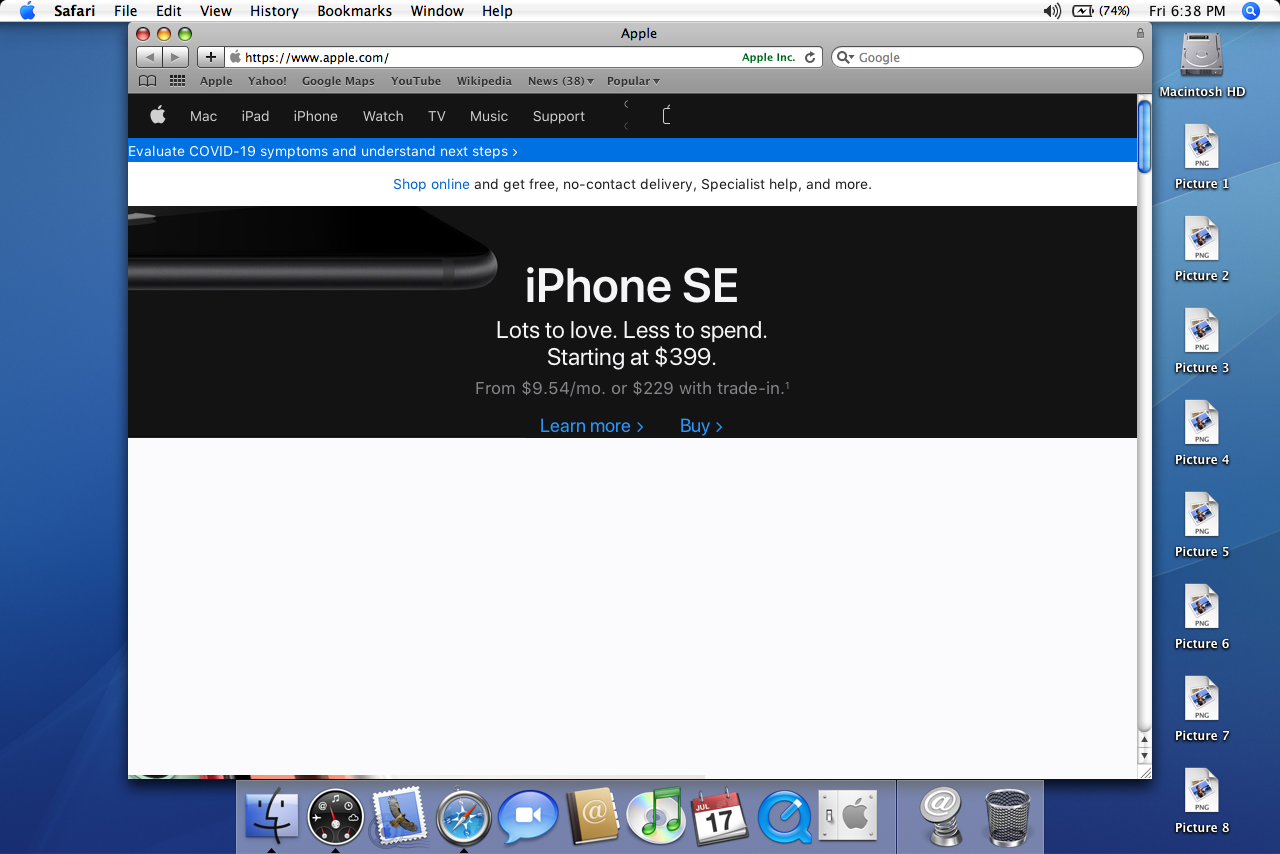Go to iPad in the site navigation
Viewport: 1280px width, 854px height.
tap(255, 116)
